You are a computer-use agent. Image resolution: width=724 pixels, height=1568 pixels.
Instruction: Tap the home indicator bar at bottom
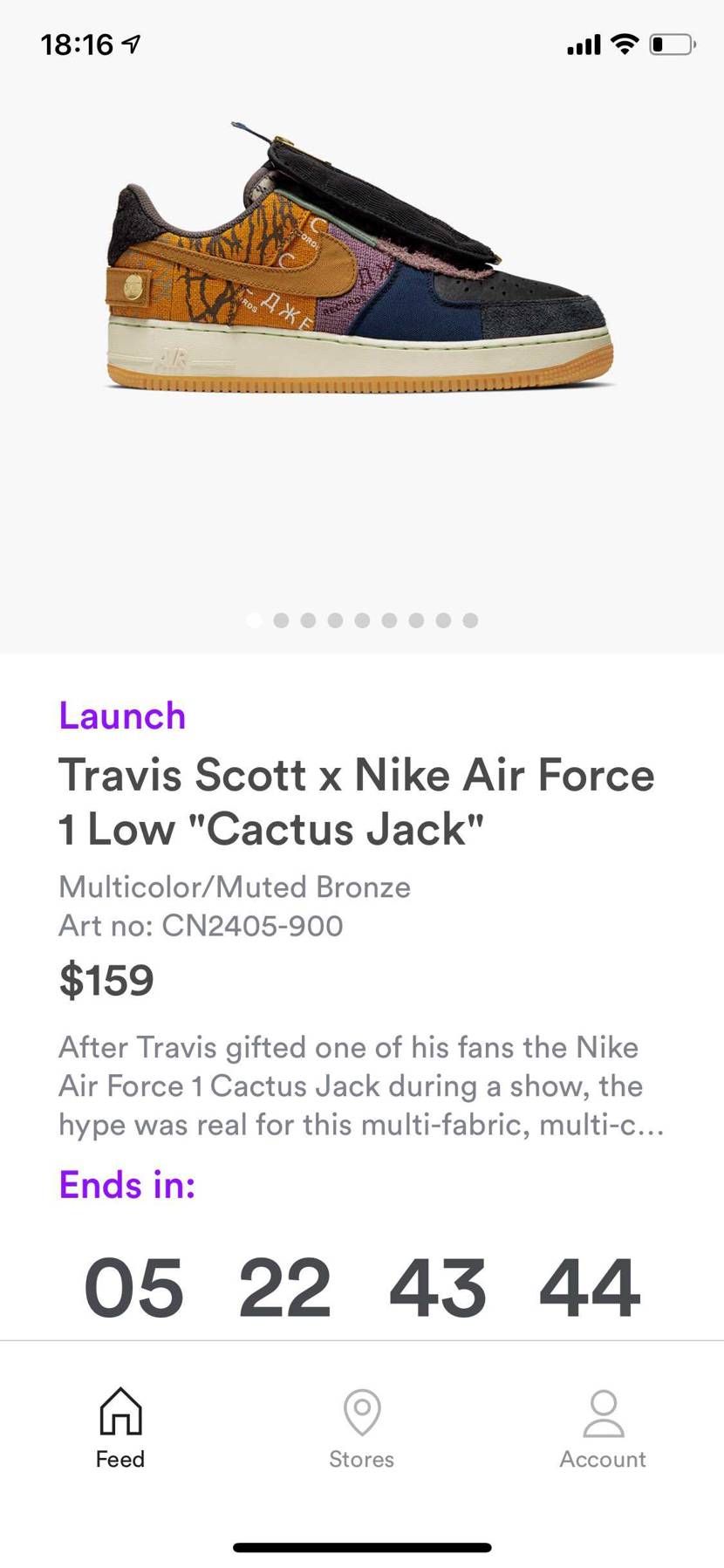click(362, 1547)
